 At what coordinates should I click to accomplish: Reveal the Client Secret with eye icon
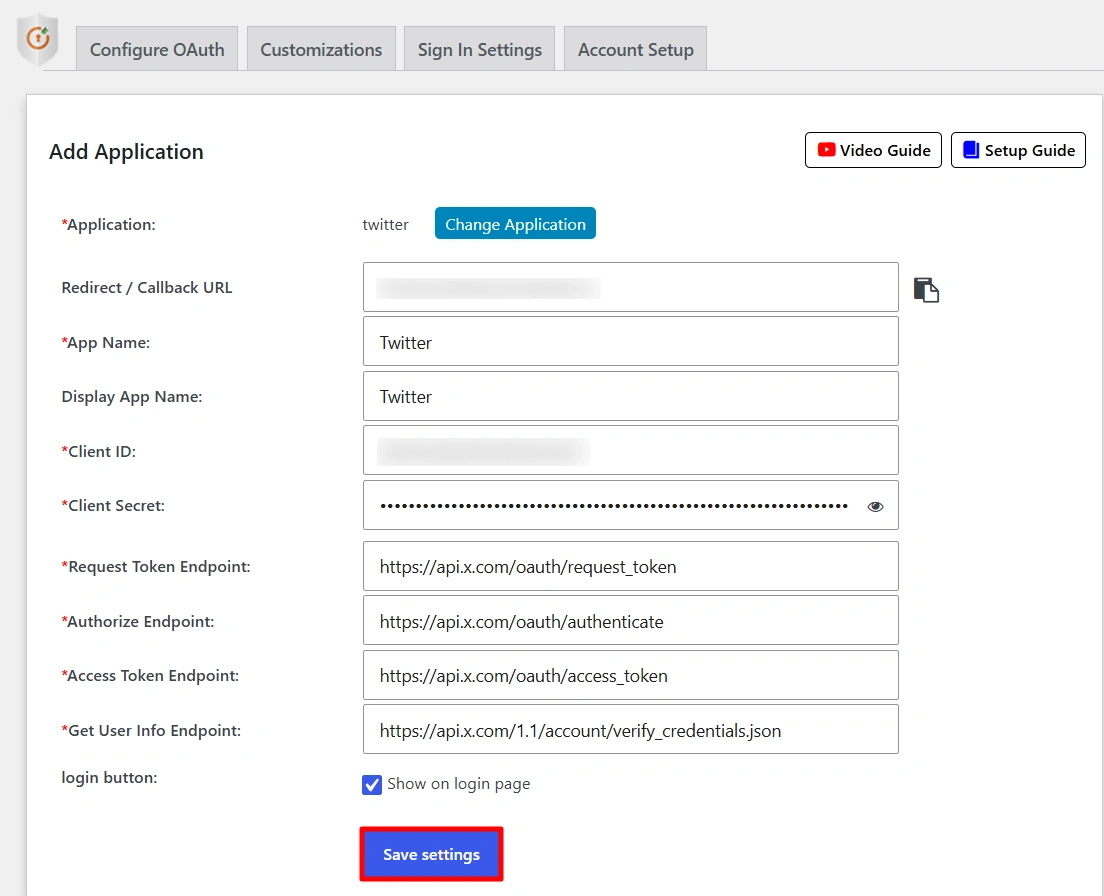(875, 506)
